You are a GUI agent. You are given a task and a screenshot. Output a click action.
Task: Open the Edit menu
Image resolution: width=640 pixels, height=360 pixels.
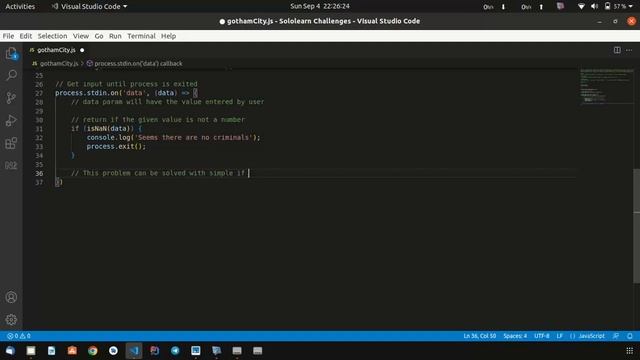click(x=26, y=36)
